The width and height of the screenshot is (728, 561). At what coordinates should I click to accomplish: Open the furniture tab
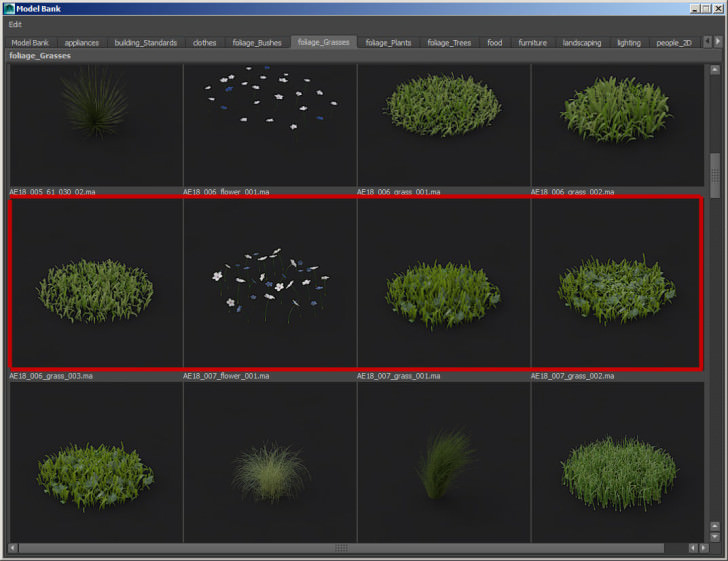click(532, 43)
